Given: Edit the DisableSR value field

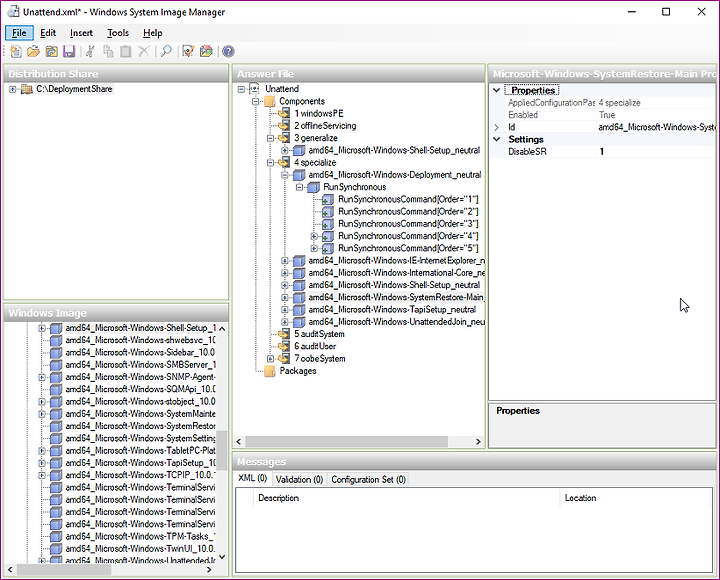Looking at the screenshot, I should pyautogui.click(x=657, y=152).
